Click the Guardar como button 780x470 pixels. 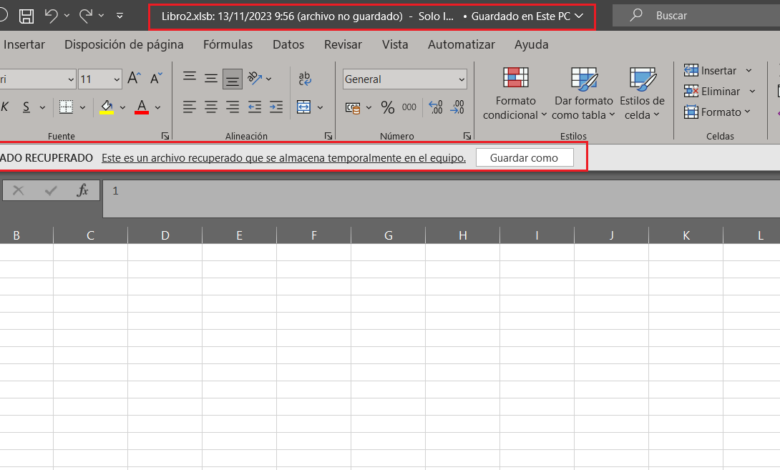[x=524, y=158]
